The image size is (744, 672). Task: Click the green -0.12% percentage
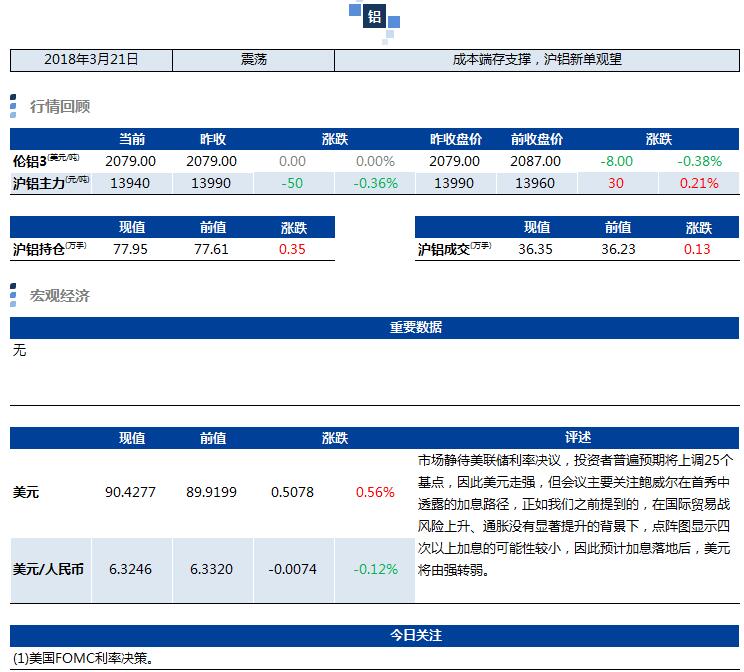[375, 569]
